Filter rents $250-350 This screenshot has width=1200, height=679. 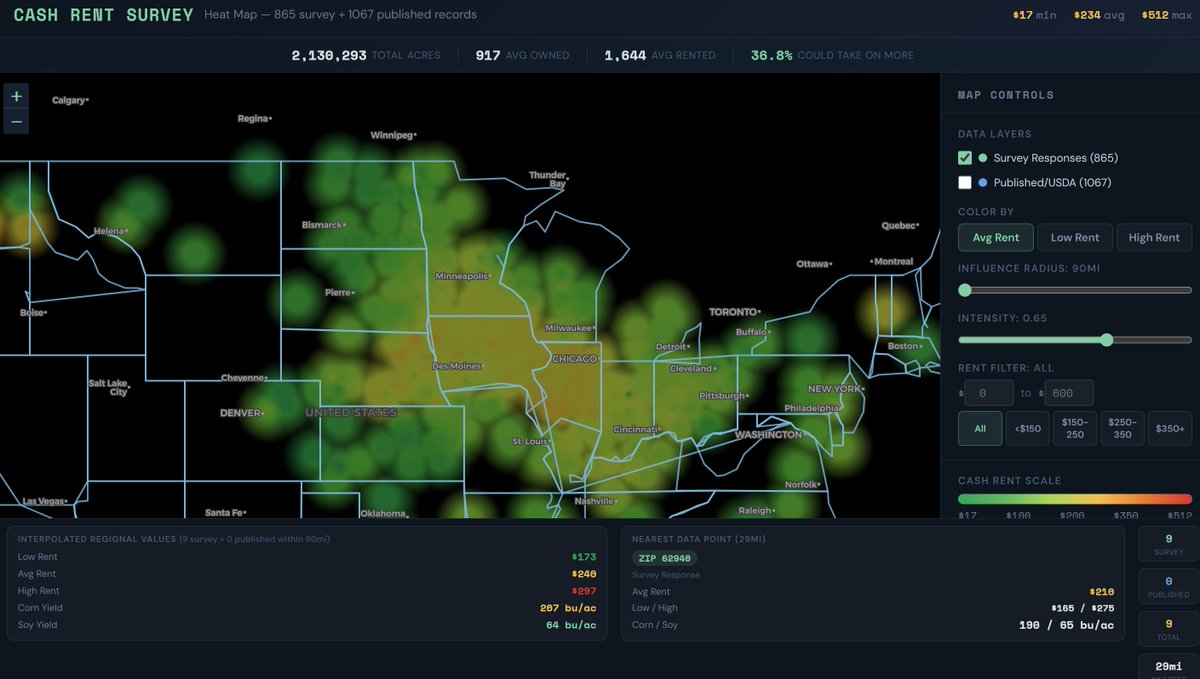click(x=1122, y=428)
